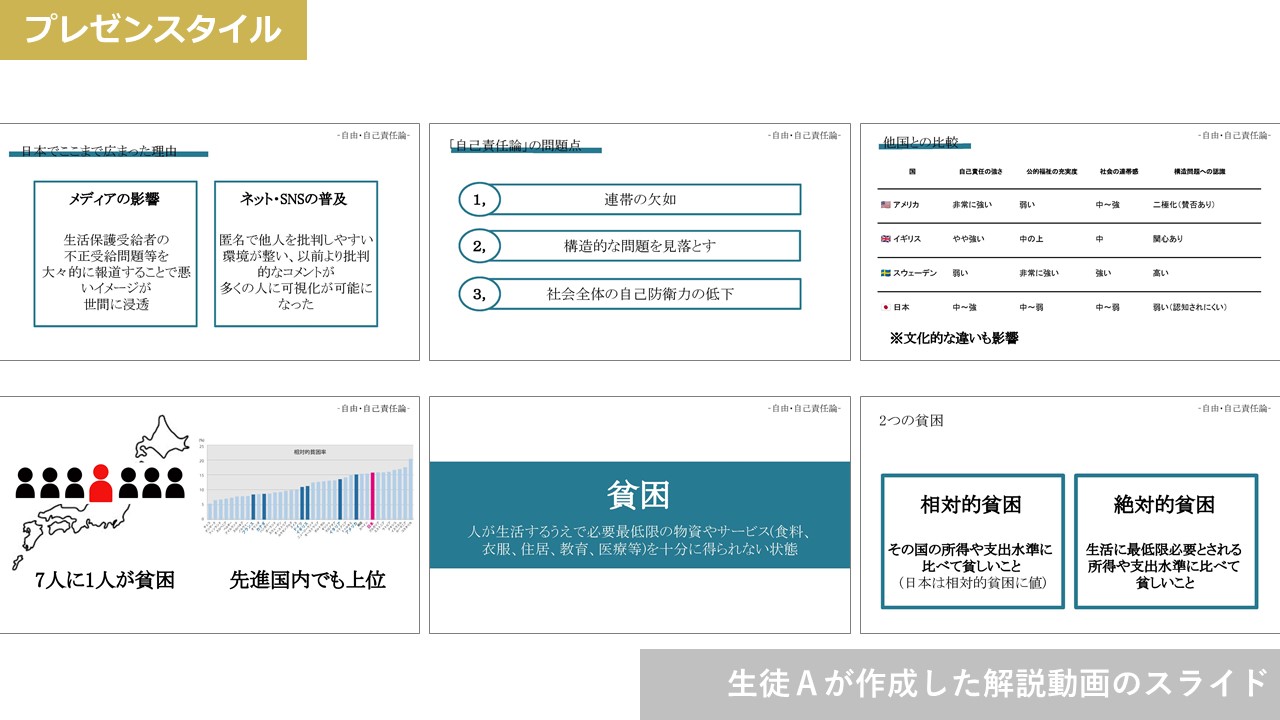
Task: Click the UK flag icon beside イギリス
Action: coord(885,239)
